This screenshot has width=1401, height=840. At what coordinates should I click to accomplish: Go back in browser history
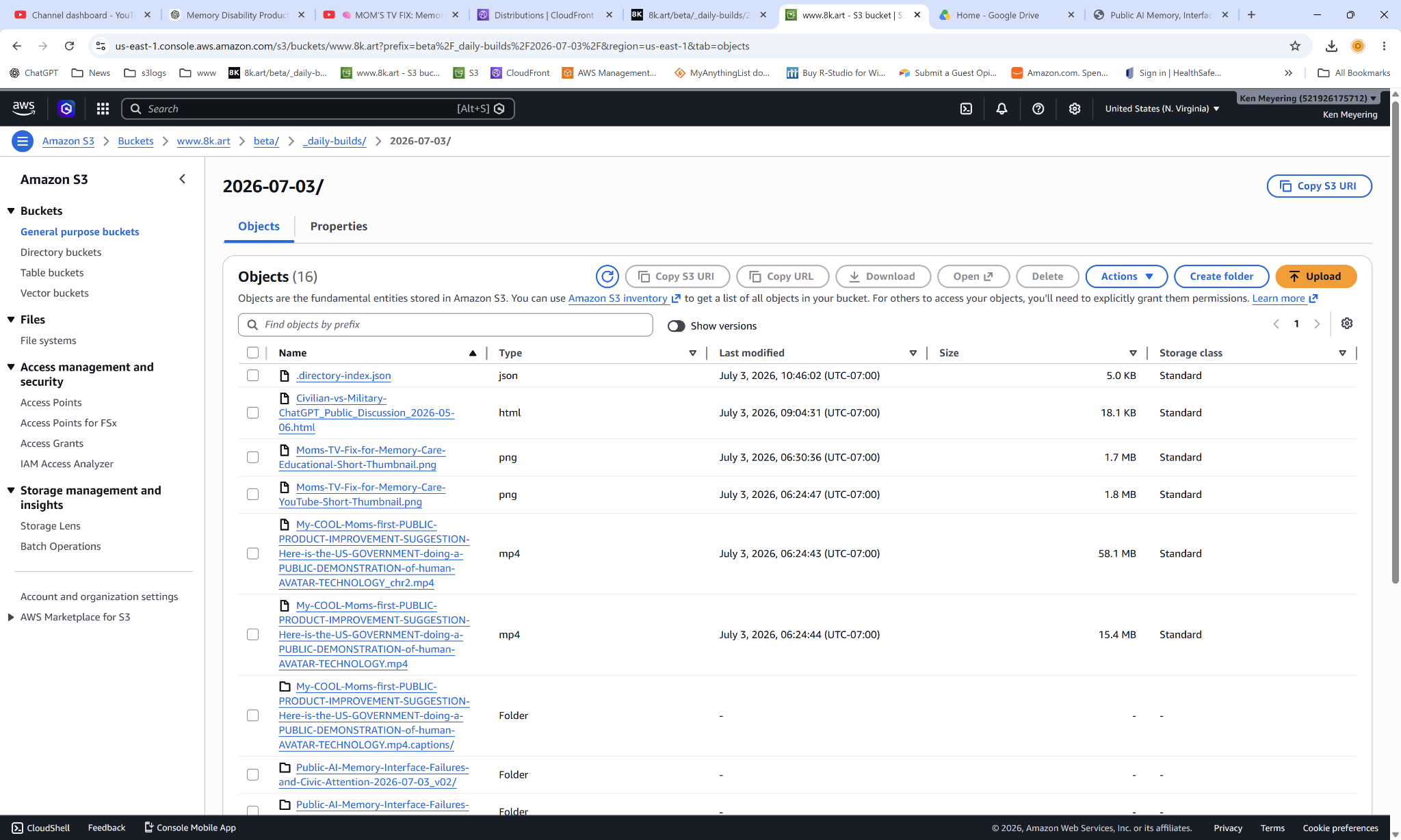coord(17,46)
